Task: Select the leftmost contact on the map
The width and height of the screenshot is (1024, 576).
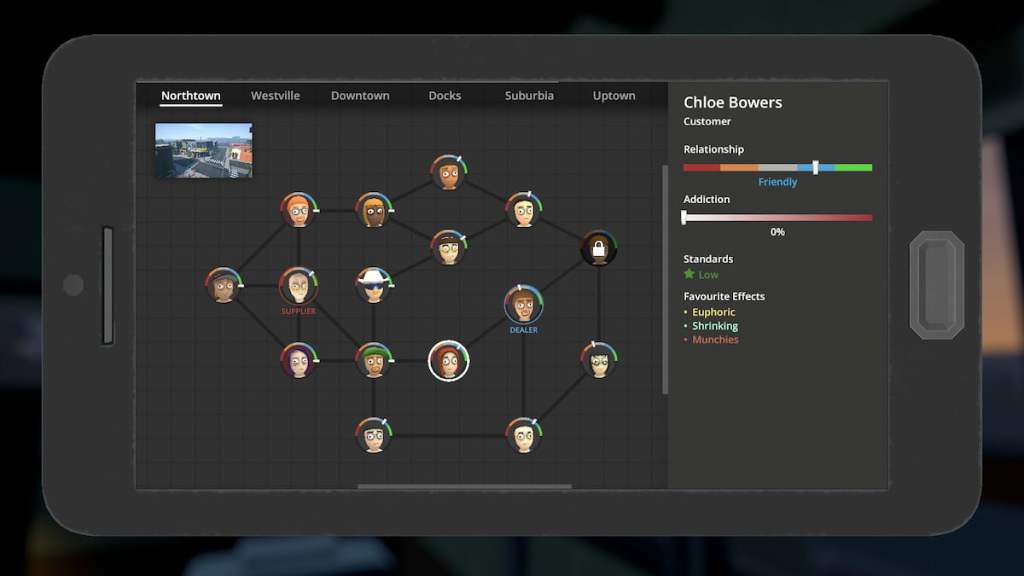Action: point(223,286)
